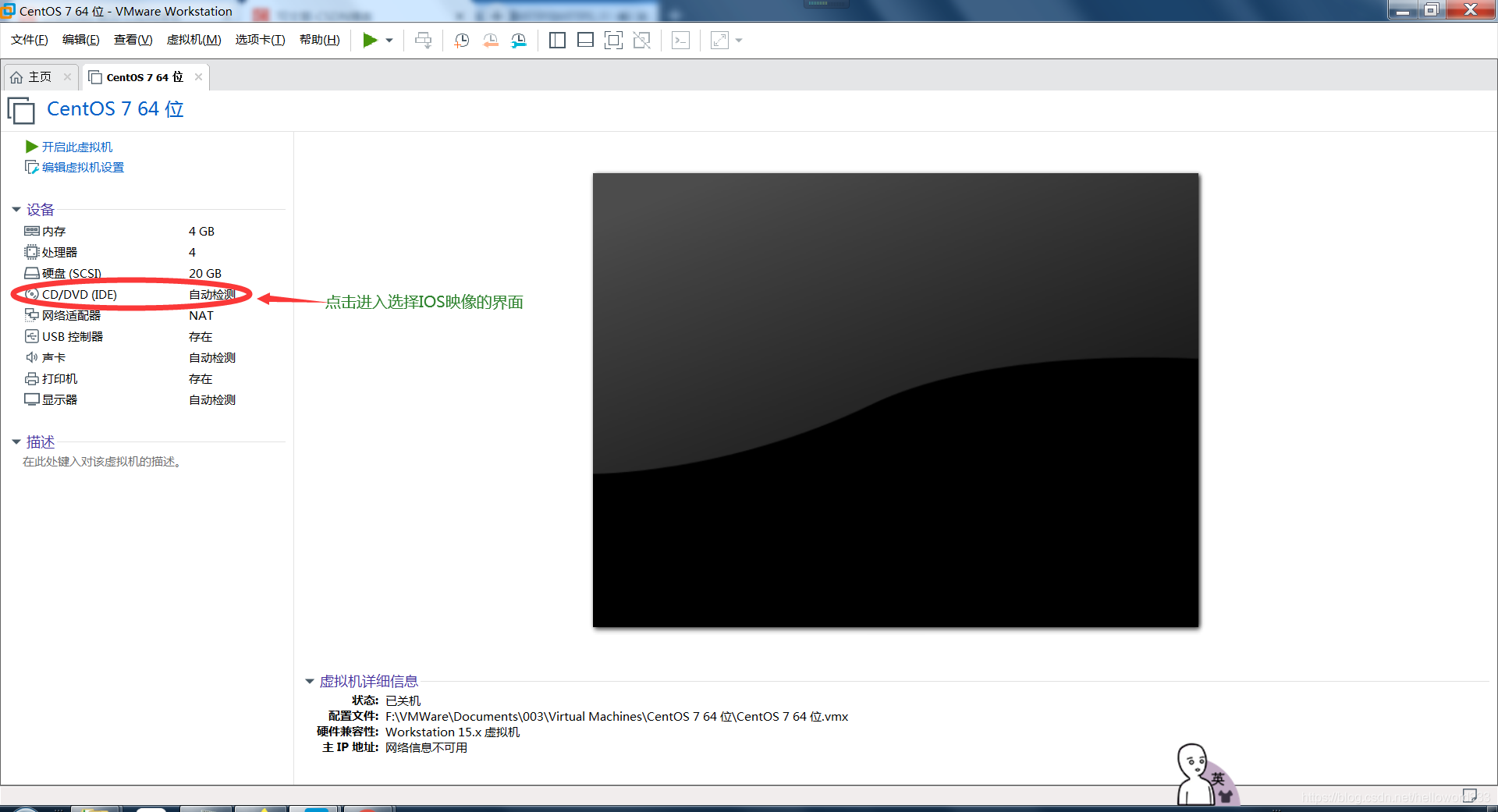
Task: Click the USB controller icon
Action: (32, 336)
